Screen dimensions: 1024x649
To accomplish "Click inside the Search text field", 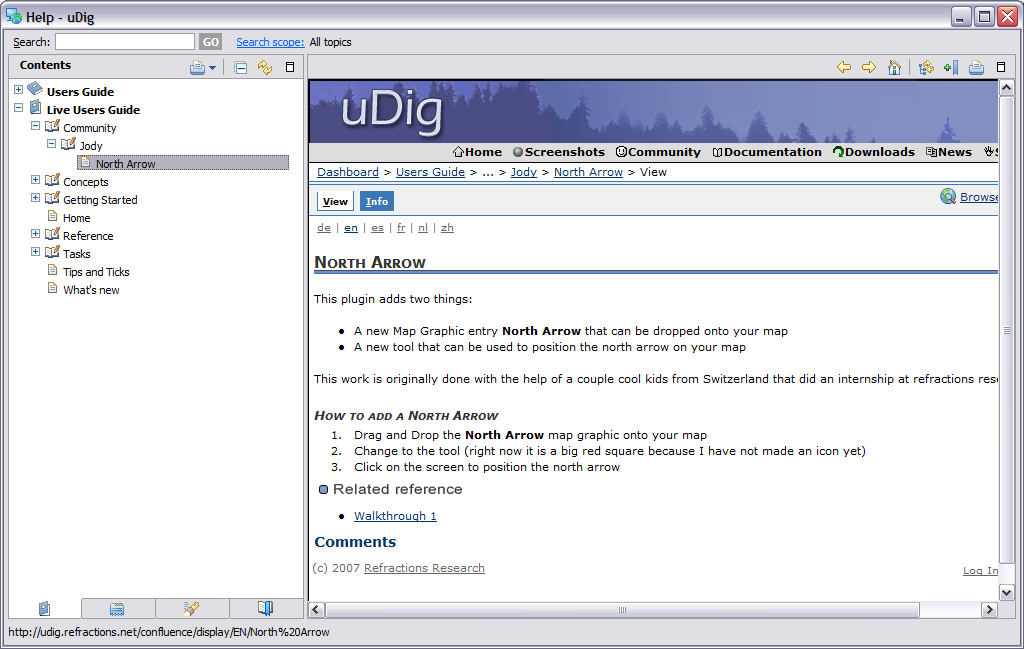I will 125,42.
